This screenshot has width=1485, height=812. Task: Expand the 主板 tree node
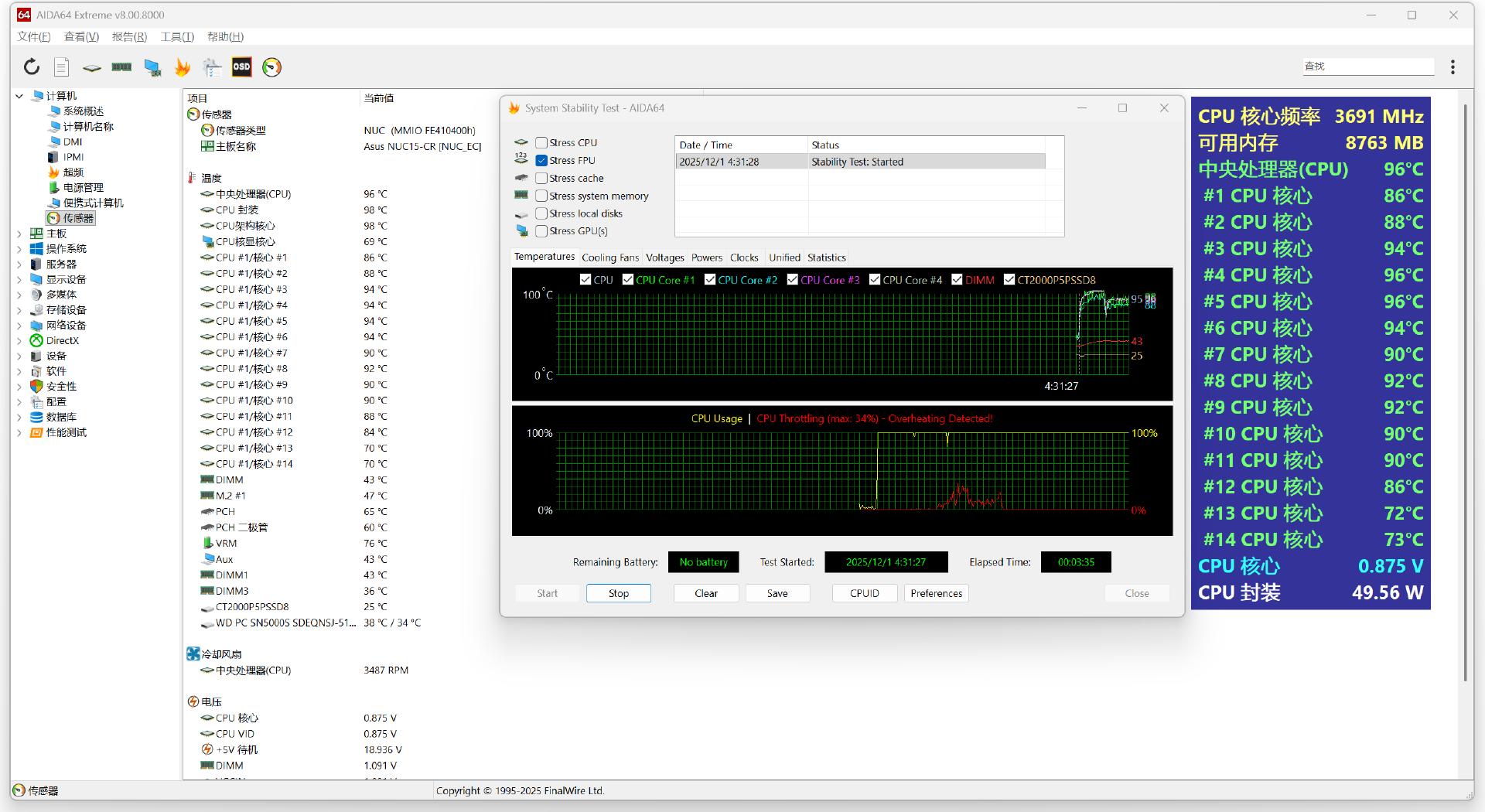(x=19, y=234)
